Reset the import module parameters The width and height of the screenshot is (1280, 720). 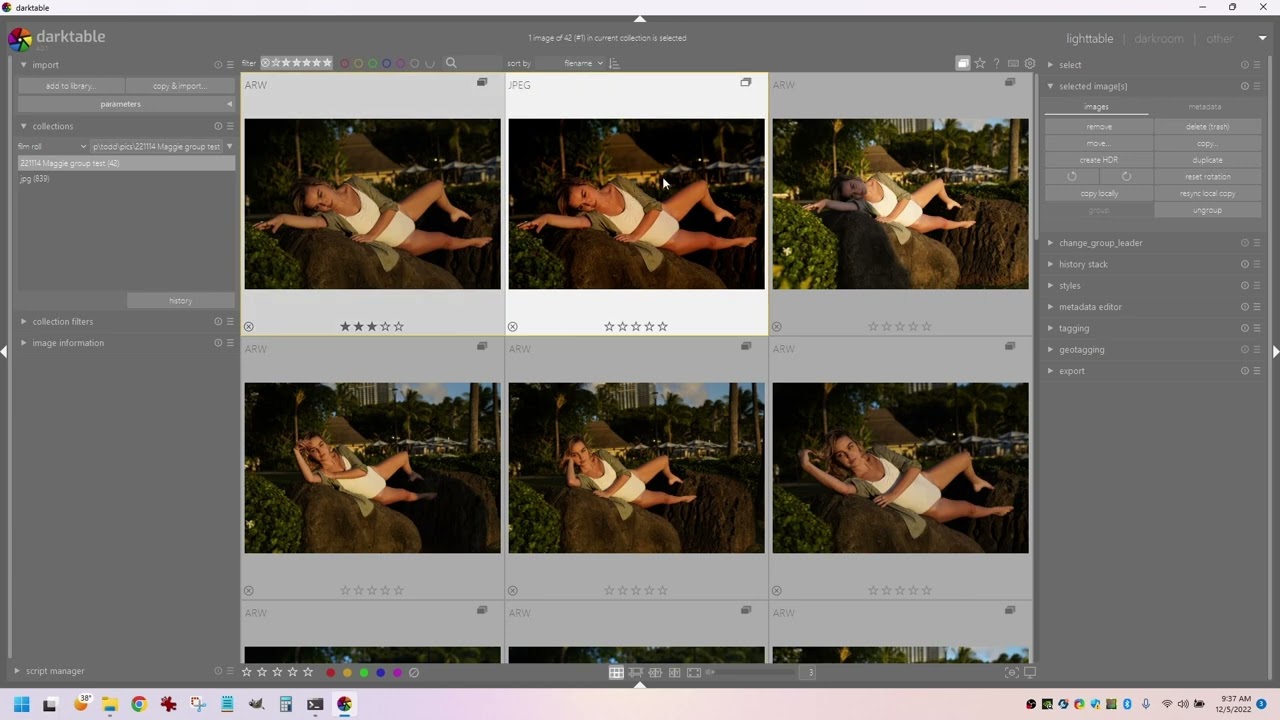click(218, 65)
